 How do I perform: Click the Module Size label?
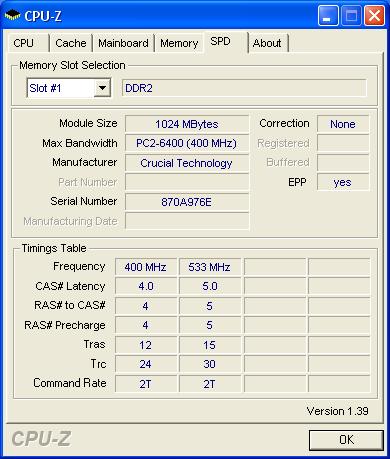click(x=88, y=123)
